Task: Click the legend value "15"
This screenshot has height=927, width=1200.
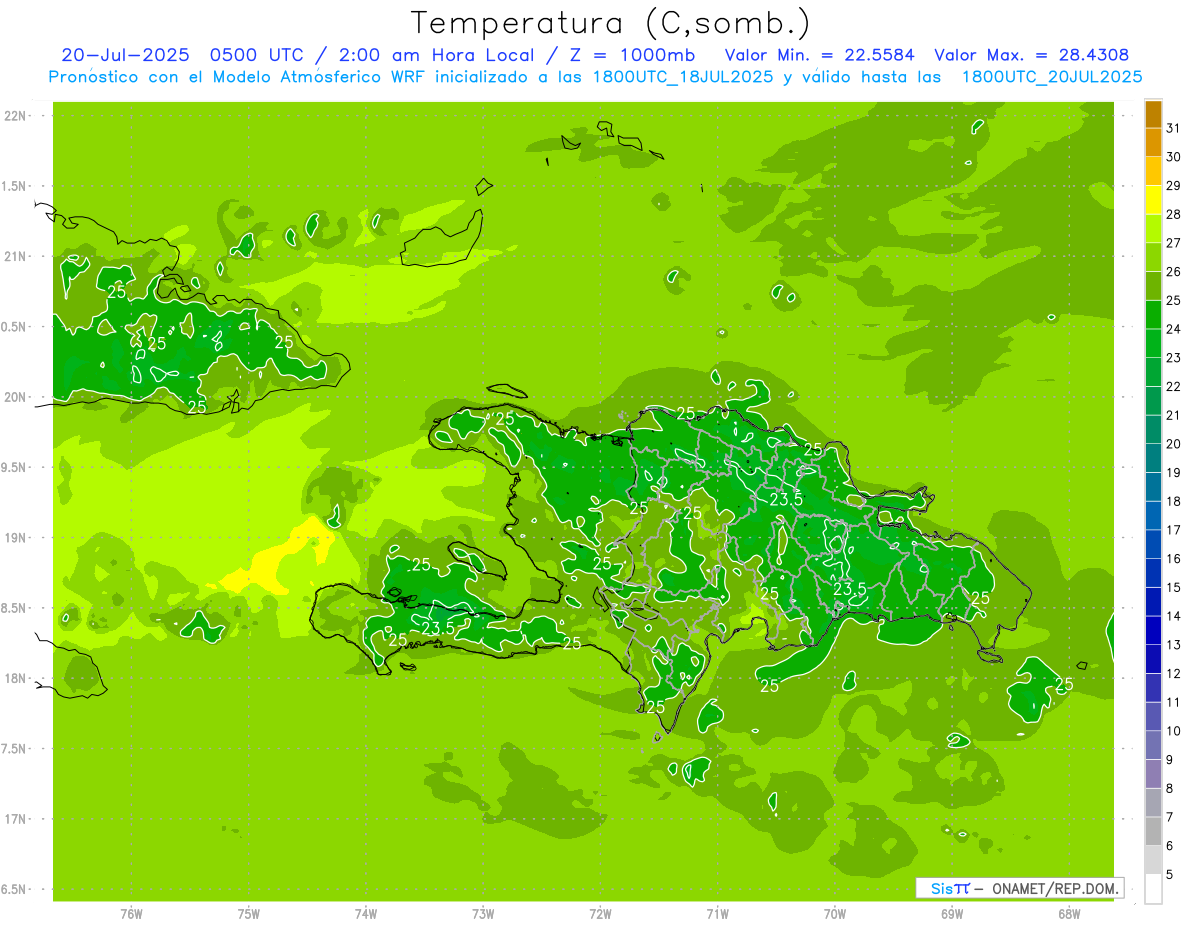Action: [x=1174, y=588]
